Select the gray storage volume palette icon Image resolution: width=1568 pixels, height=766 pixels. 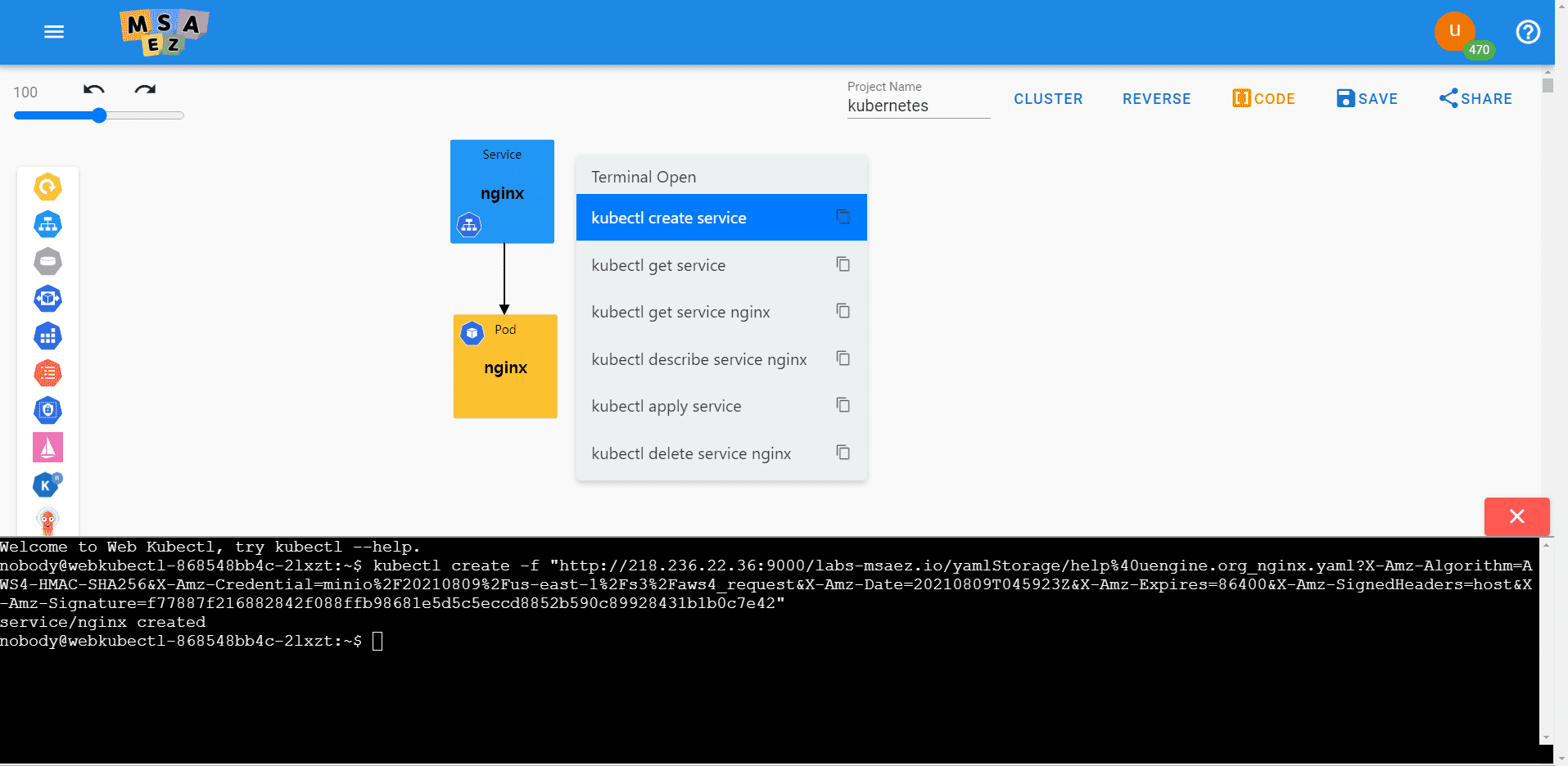[47, 262]
